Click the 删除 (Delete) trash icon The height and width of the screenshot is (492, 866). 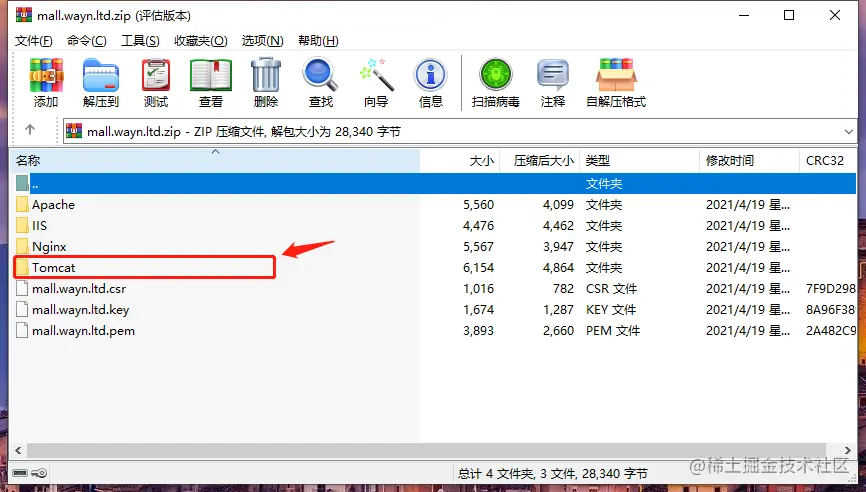[266, 75]
